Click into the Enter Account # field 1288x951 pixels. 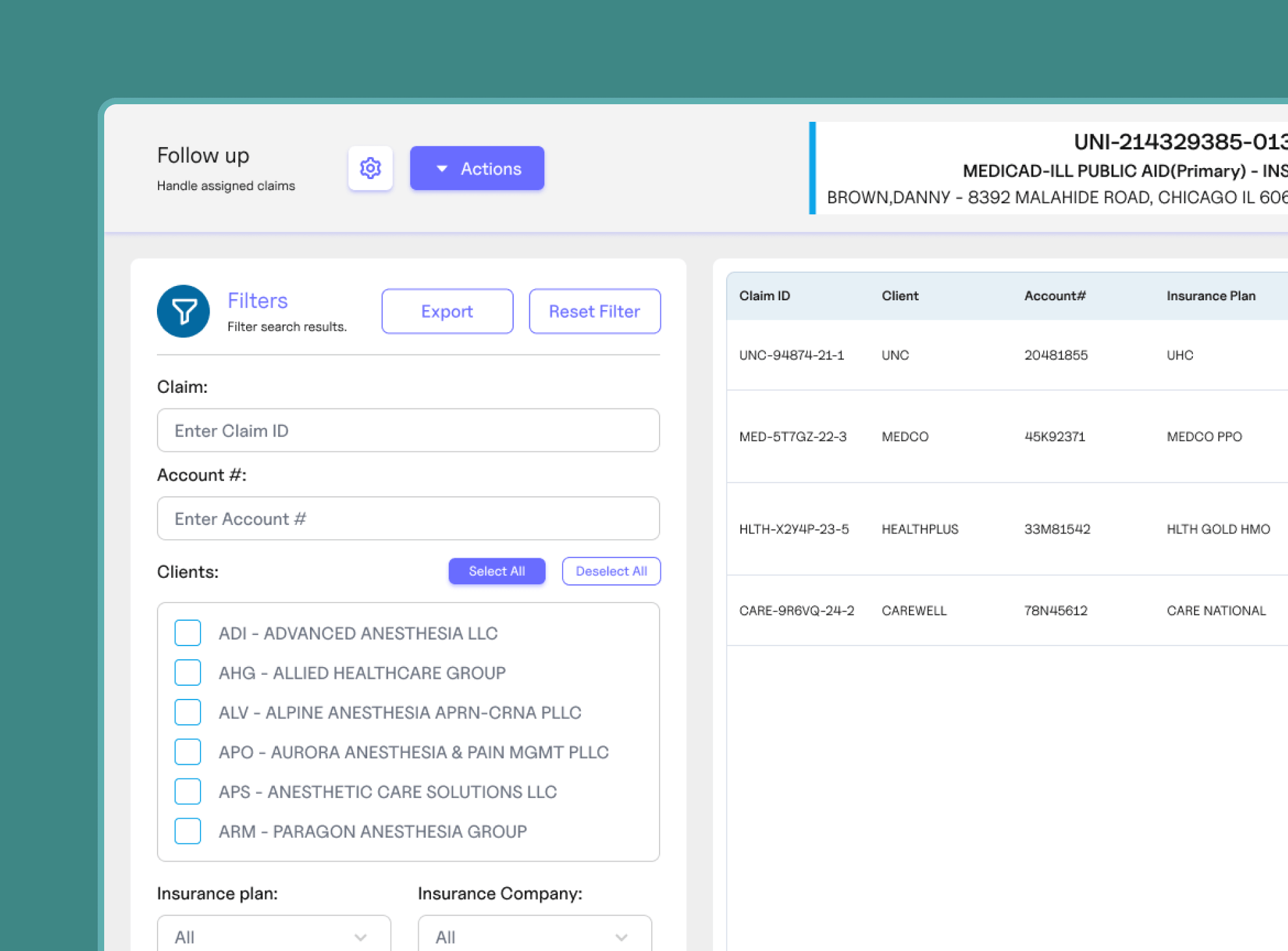[408, 518]
